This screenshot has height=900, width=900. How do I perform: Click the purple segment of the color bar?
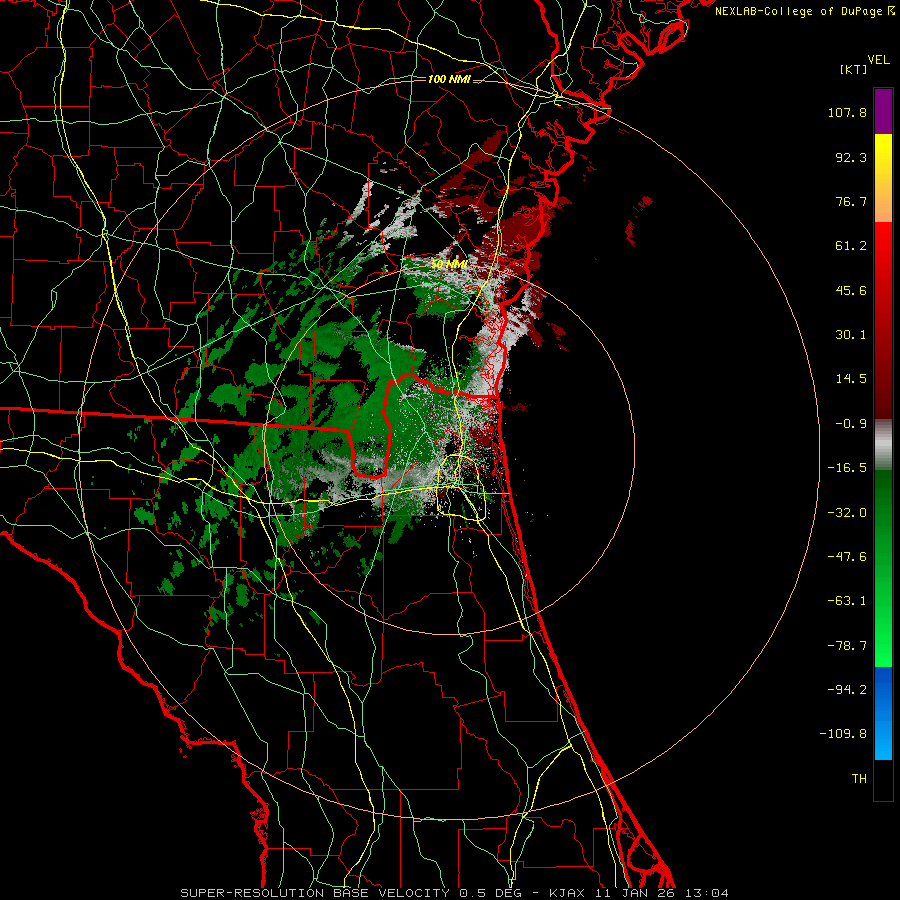click(x=883, y=111)
